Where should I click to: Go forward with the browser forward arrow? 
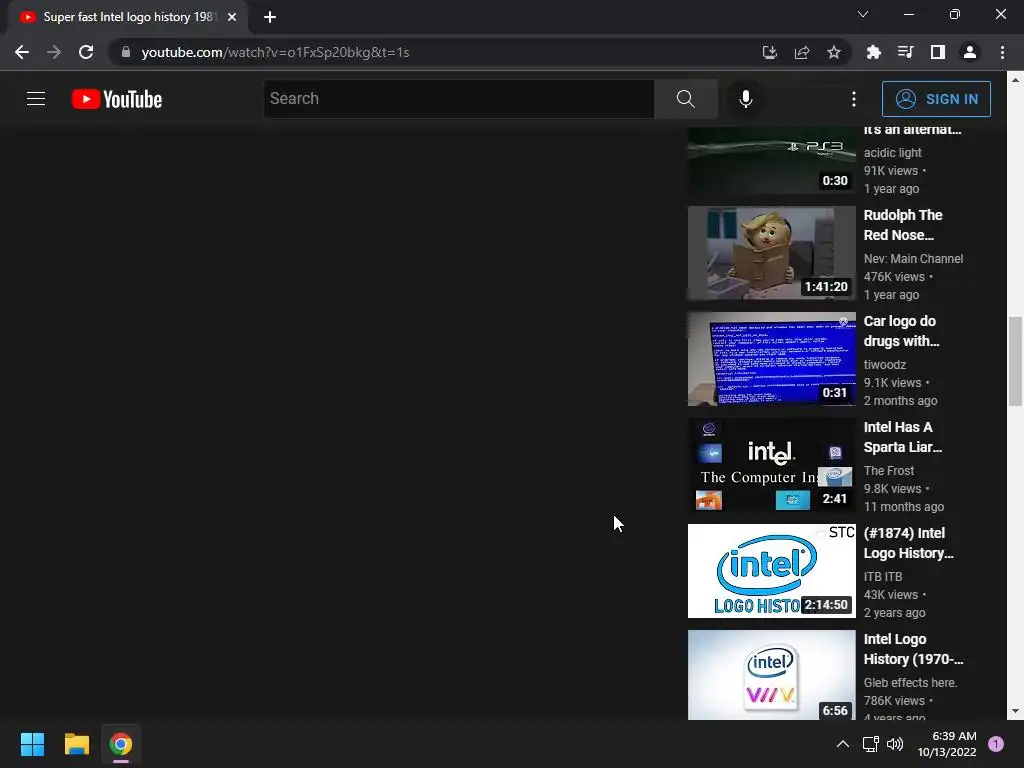coord(54,52)
